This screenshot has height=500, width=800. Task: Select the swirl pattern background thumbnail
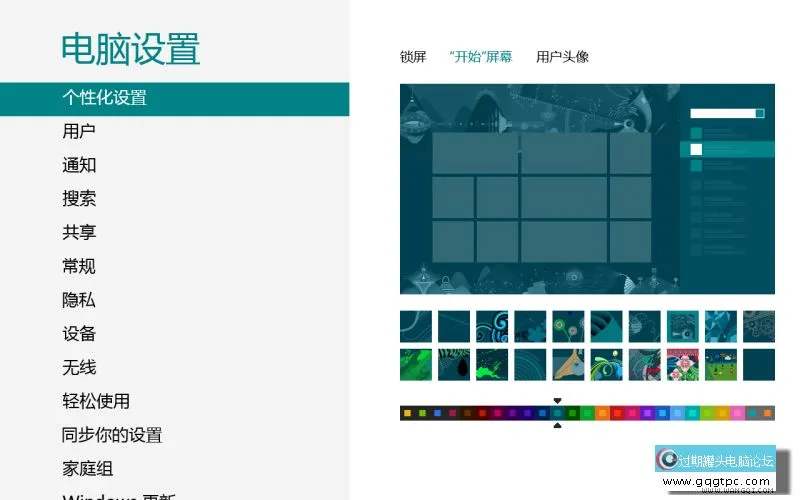click(492, 326)
